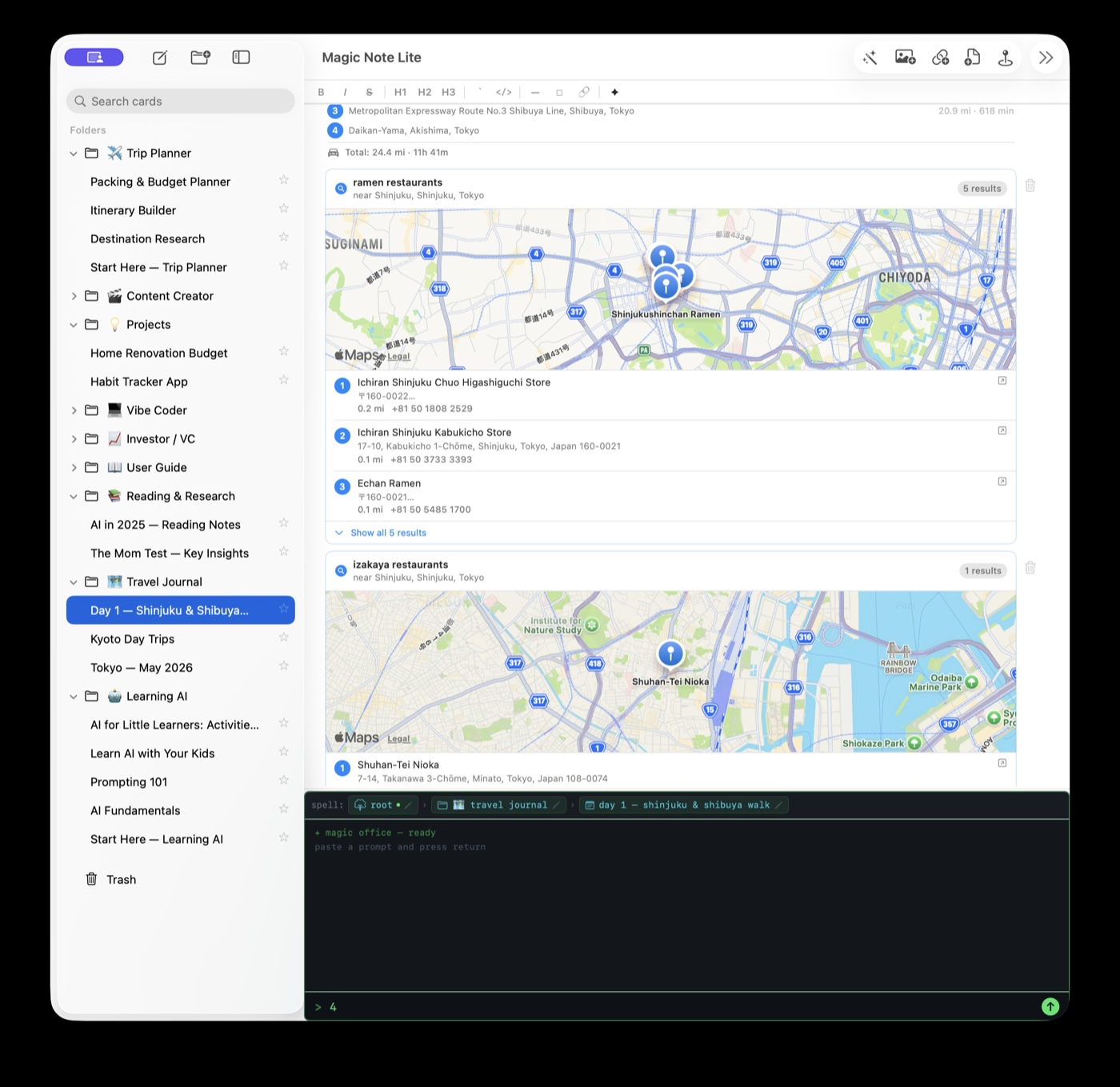Image resolution: width=1120 pixels, height=1087 pixels.
Task: Star the Itinerary Builder note
Action: (x=283, y=210)
